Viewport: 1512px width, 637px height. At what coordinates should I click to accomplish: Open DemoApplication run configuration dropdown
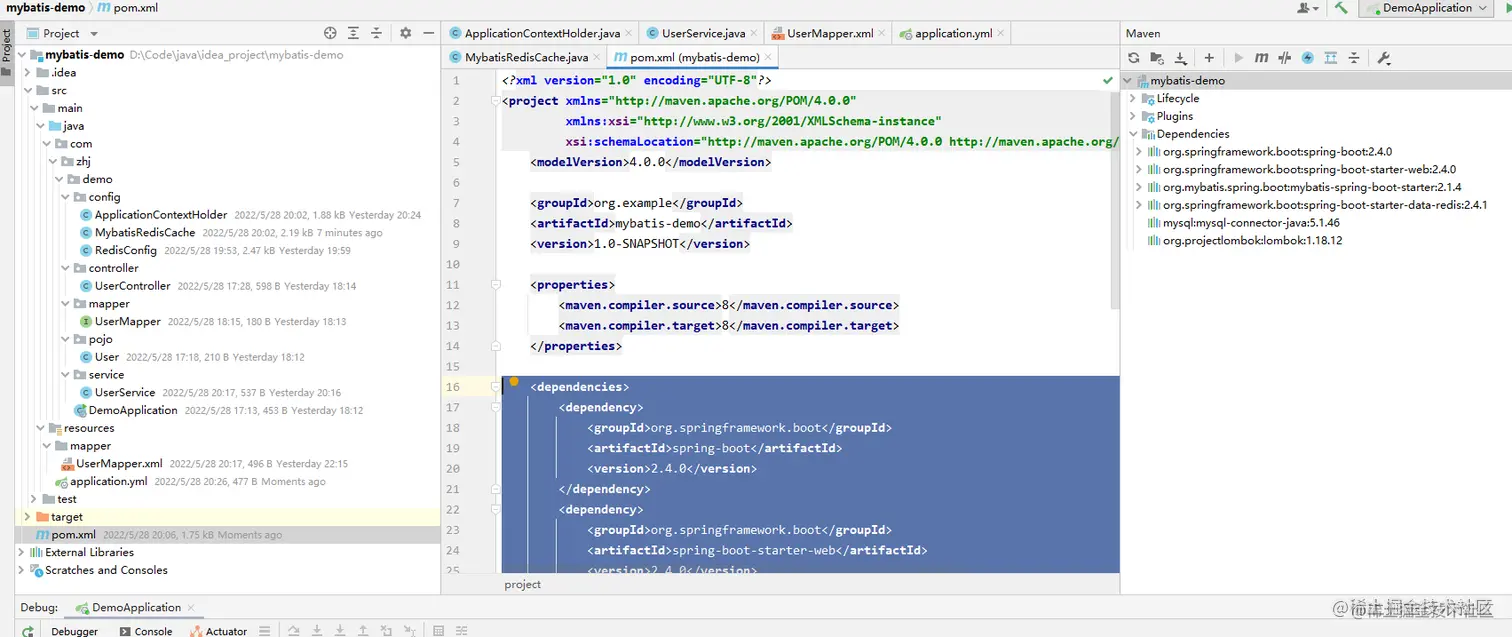point(1427,8)
